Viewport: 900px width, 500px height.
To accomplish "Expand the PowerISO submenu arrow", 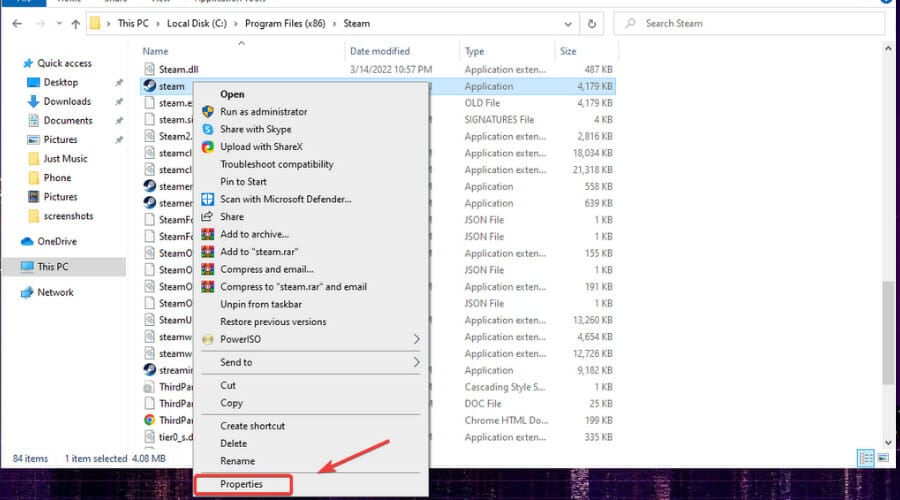I will pyautogui.click(x=416, y=339).
